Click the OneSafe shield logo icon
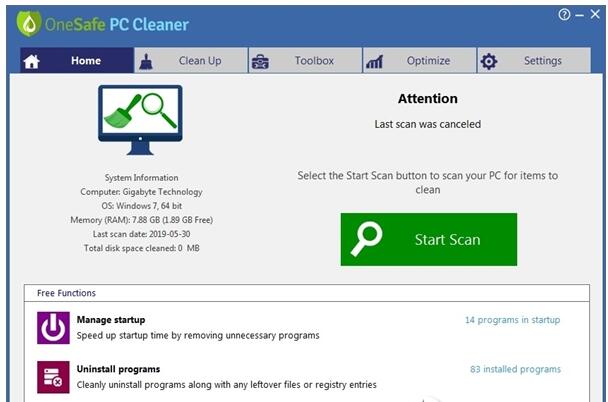This screenshot has width=608, height=402. tap(29, 23)
